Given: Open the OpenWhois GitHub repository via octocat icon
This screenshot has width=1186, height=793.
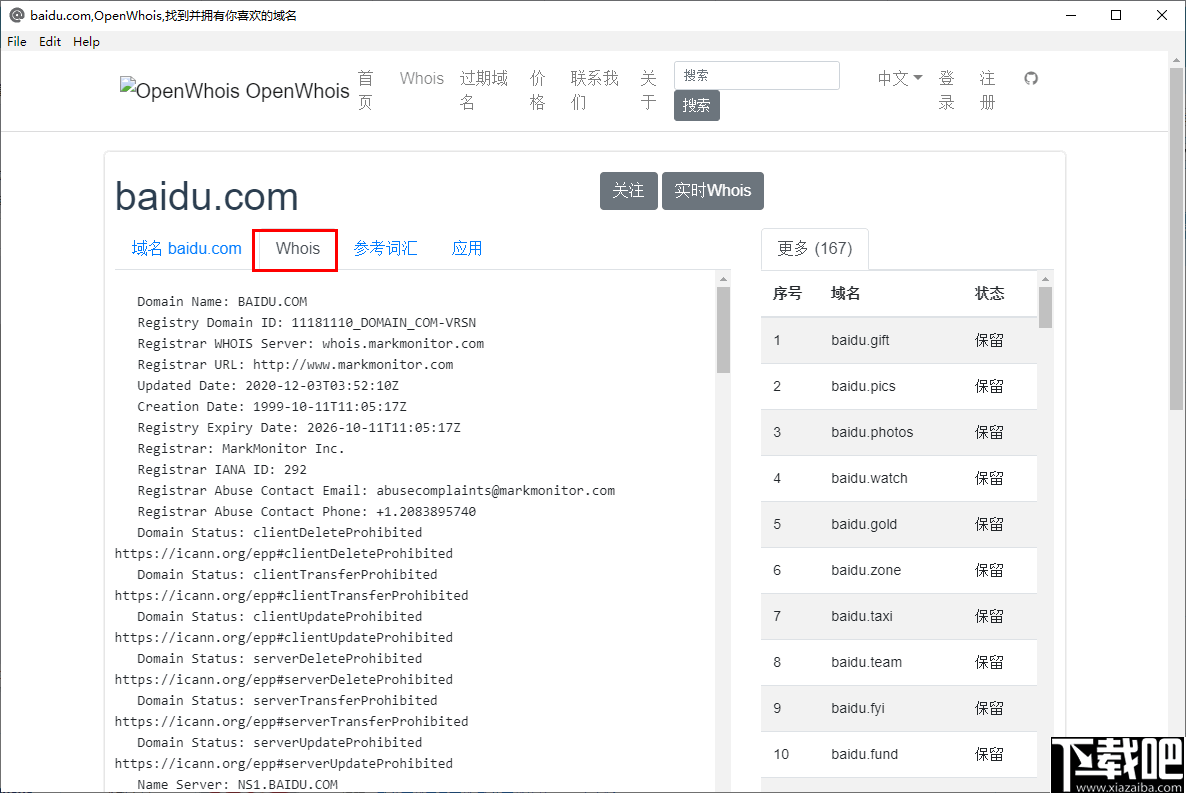Looking at the screenshot, I should click(1031, 78).
